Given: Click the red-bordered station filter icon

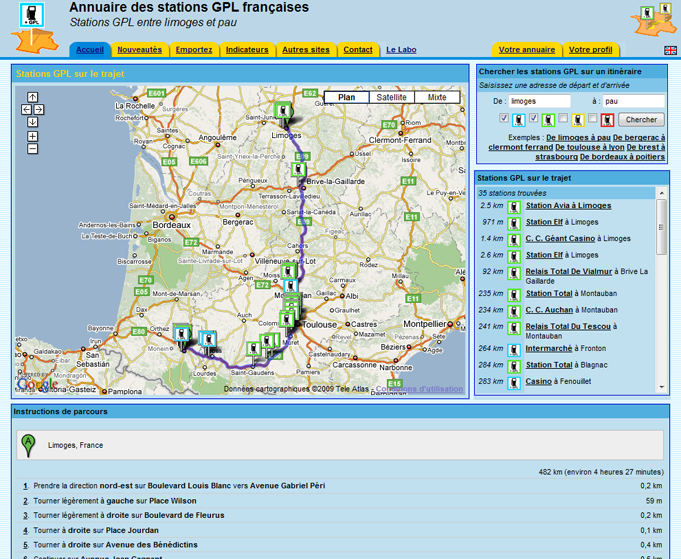Looking at the screenshot, I should click(607, 120).
